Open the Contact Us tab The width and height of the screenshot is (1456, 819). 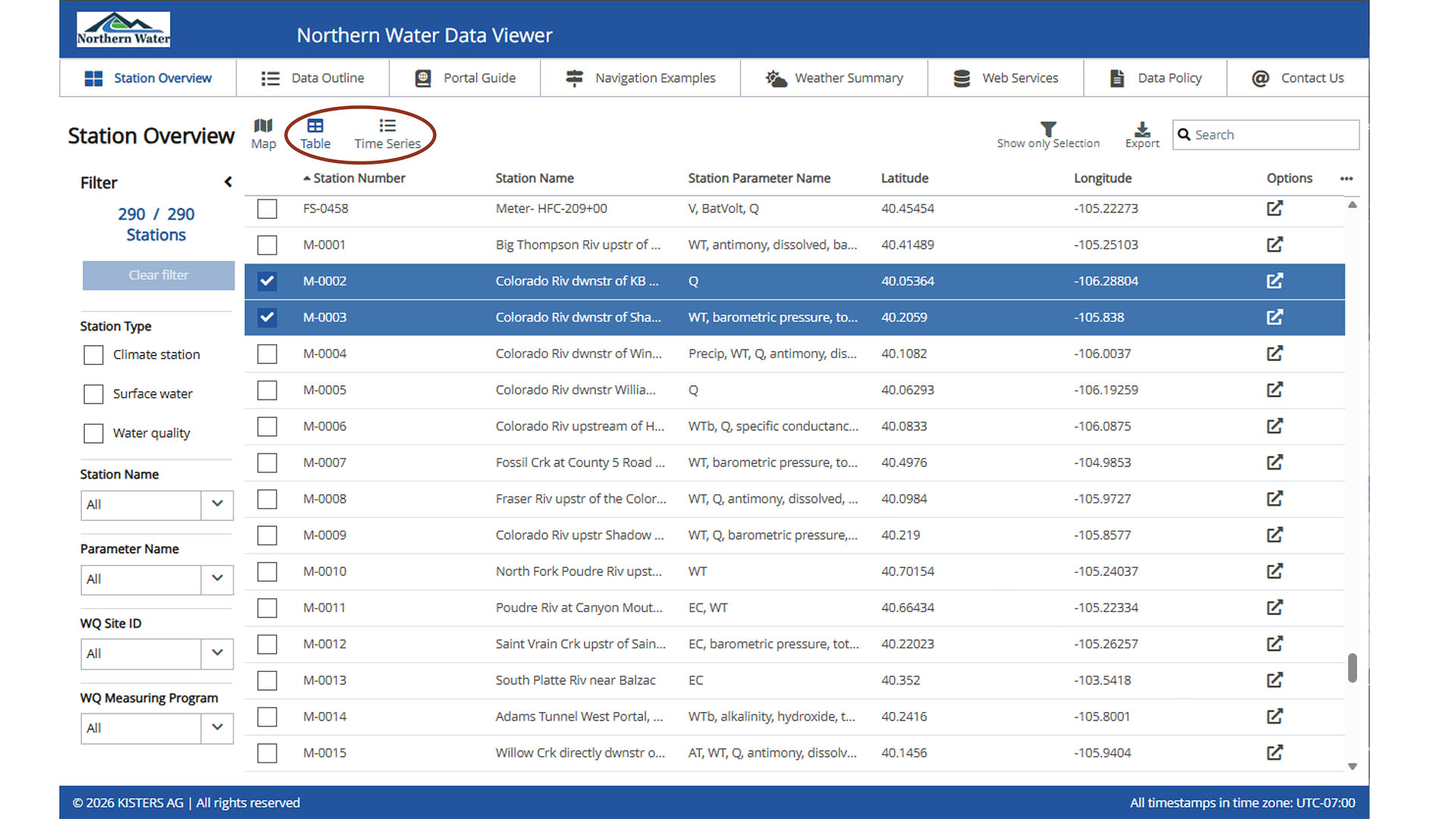click(1298, 78)
